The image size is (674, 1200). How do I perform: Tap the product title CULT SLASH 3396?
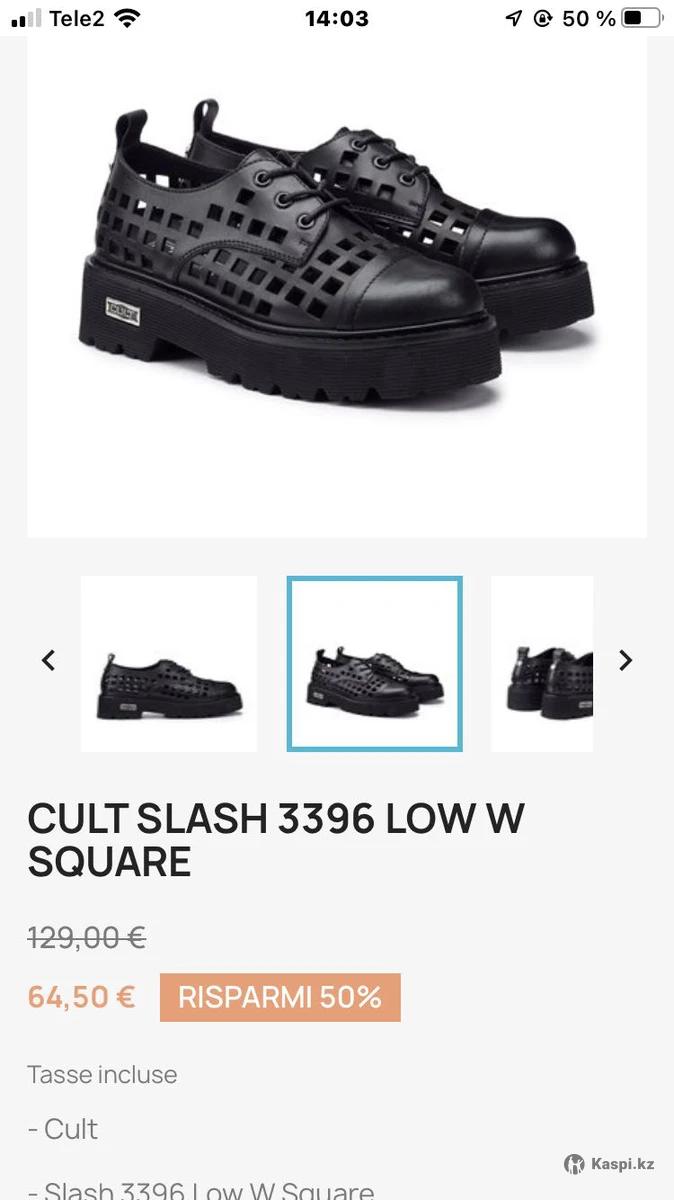tap(276, 840)
